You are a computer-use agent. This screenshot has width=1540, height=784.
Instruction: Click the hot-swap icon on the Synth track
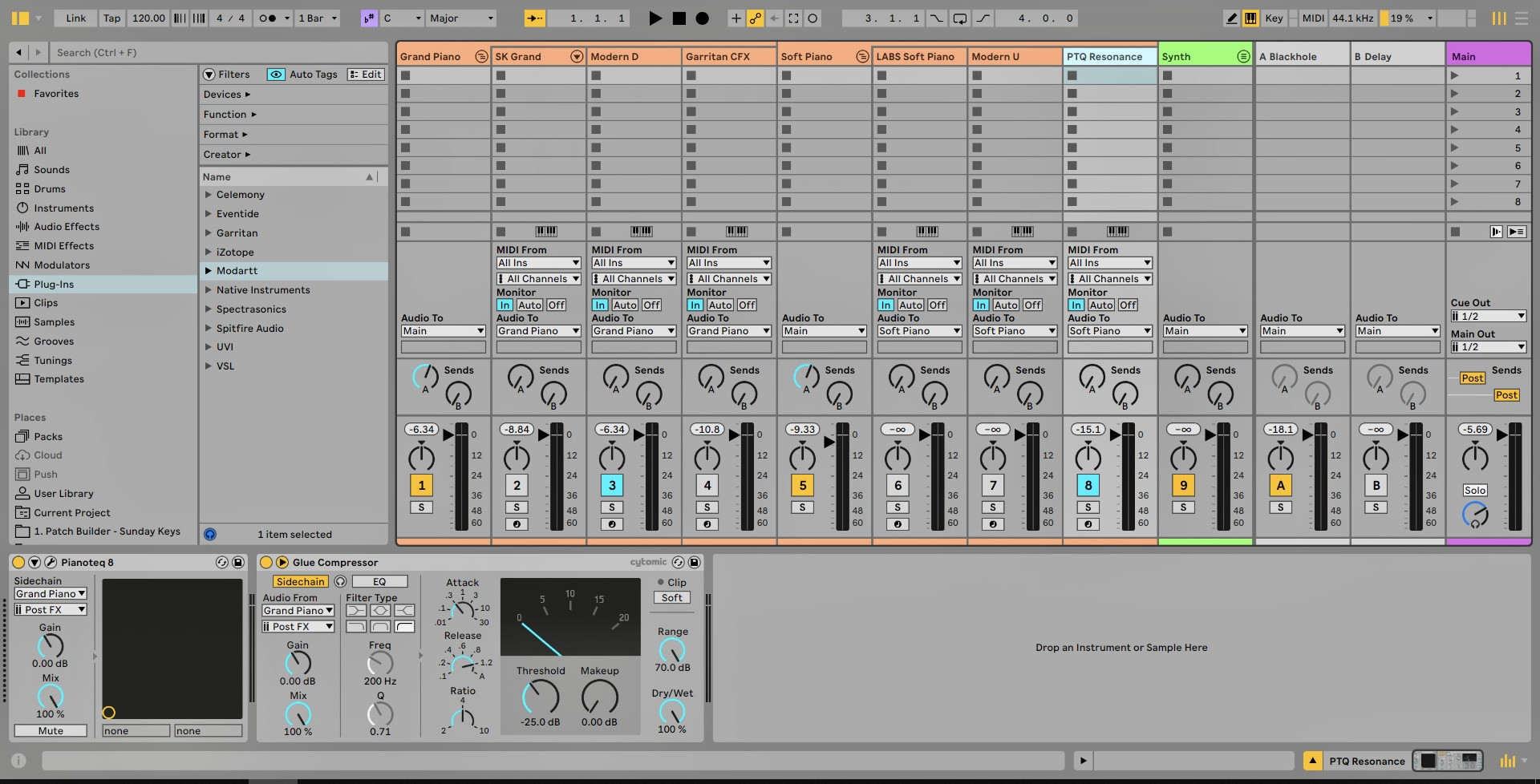pos(1244,56)
